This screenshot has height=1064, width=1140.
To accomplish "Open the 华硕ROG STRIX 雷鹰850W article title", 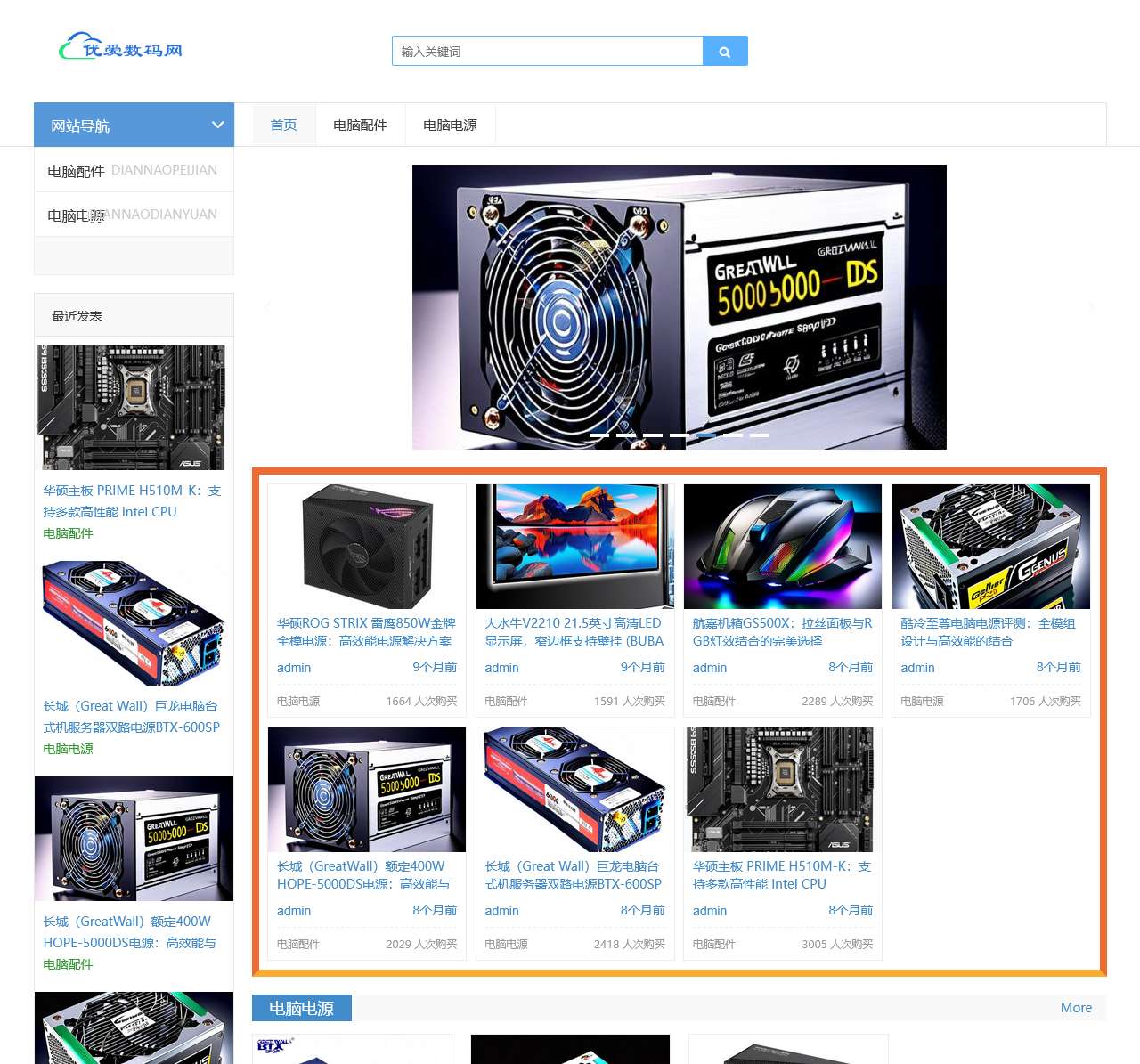I will pos(366,632).
